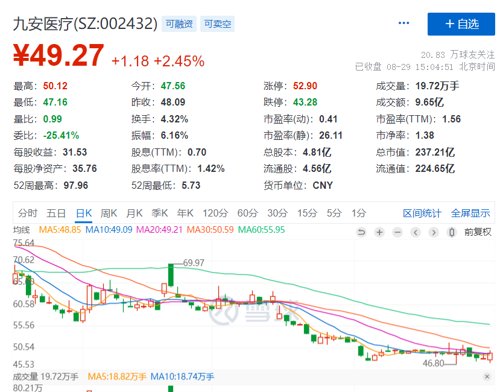Move chart left with previous arrow
This screenshot has height=392, width=500.
click(x=415, y=232)
